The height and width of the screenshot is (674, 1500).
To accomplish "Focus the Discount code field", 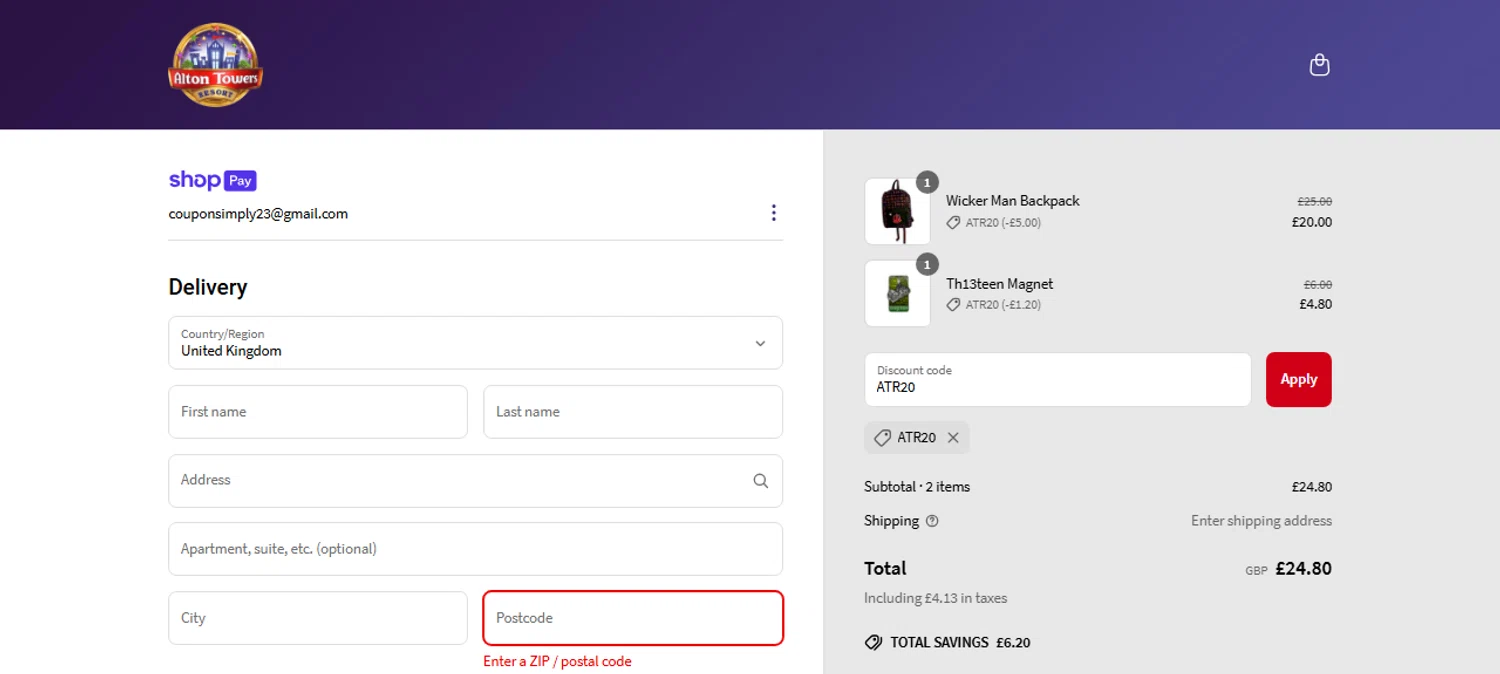I will 1058,380.
